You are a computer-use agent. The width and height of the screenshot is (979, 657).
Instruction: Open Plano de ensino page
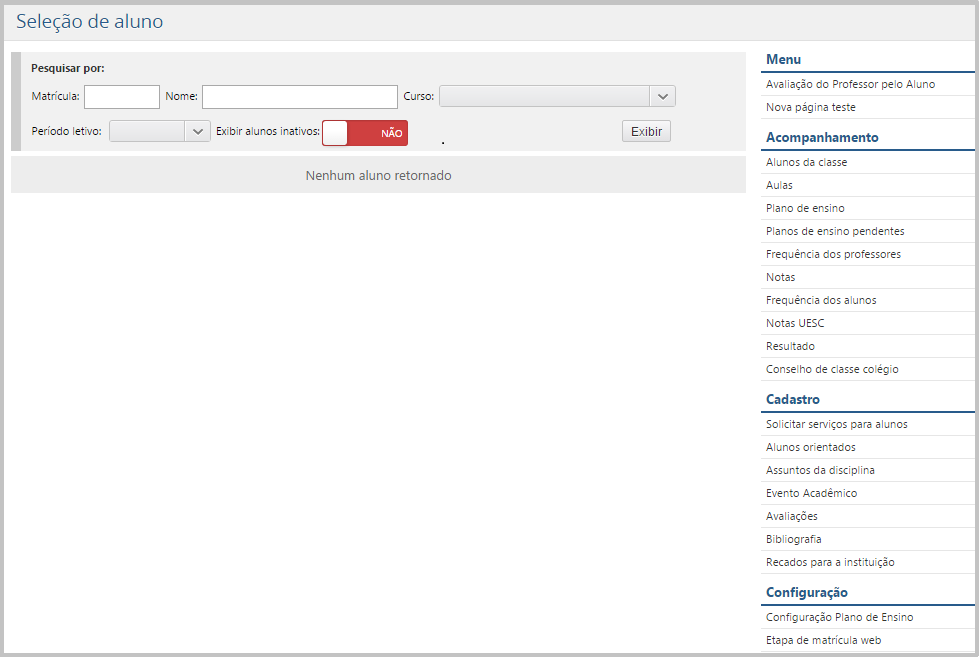click(x=805, y=208)
